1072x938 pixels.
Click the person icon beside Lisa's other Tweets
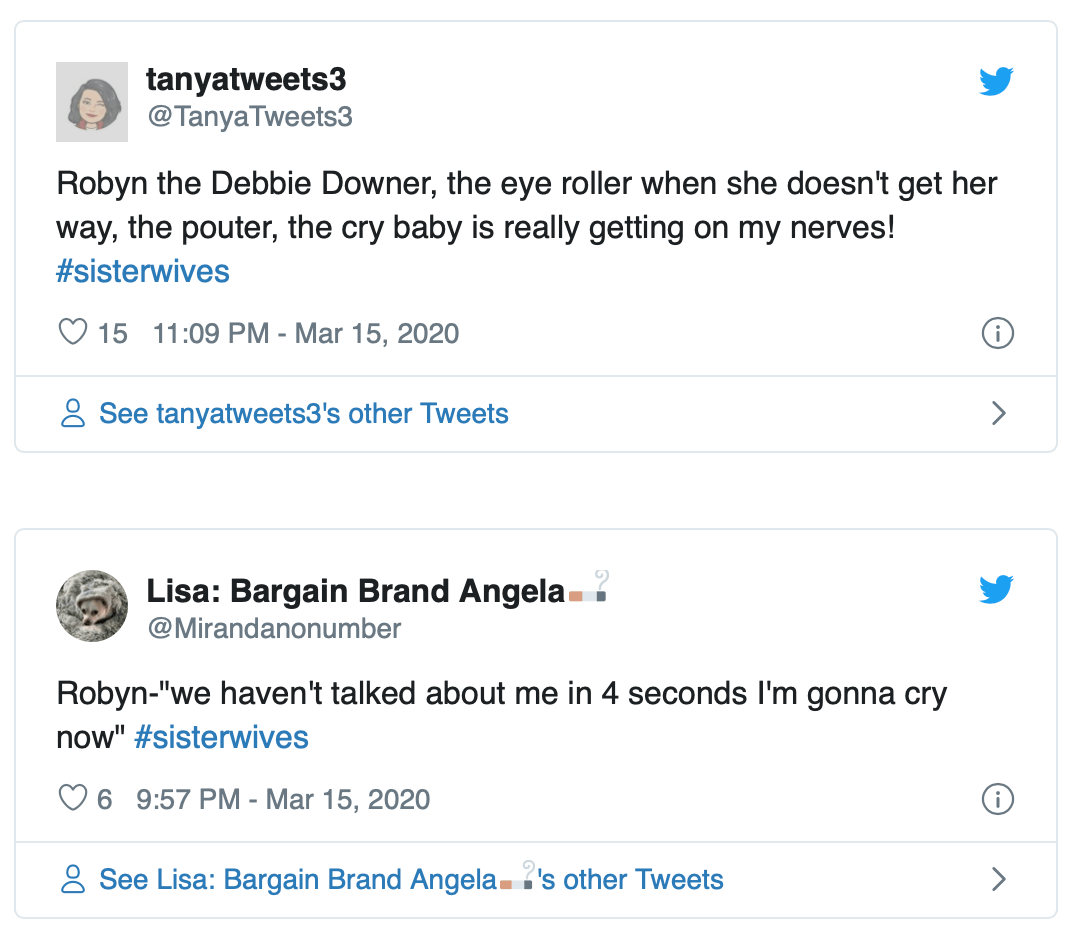(x=73, y=880)
